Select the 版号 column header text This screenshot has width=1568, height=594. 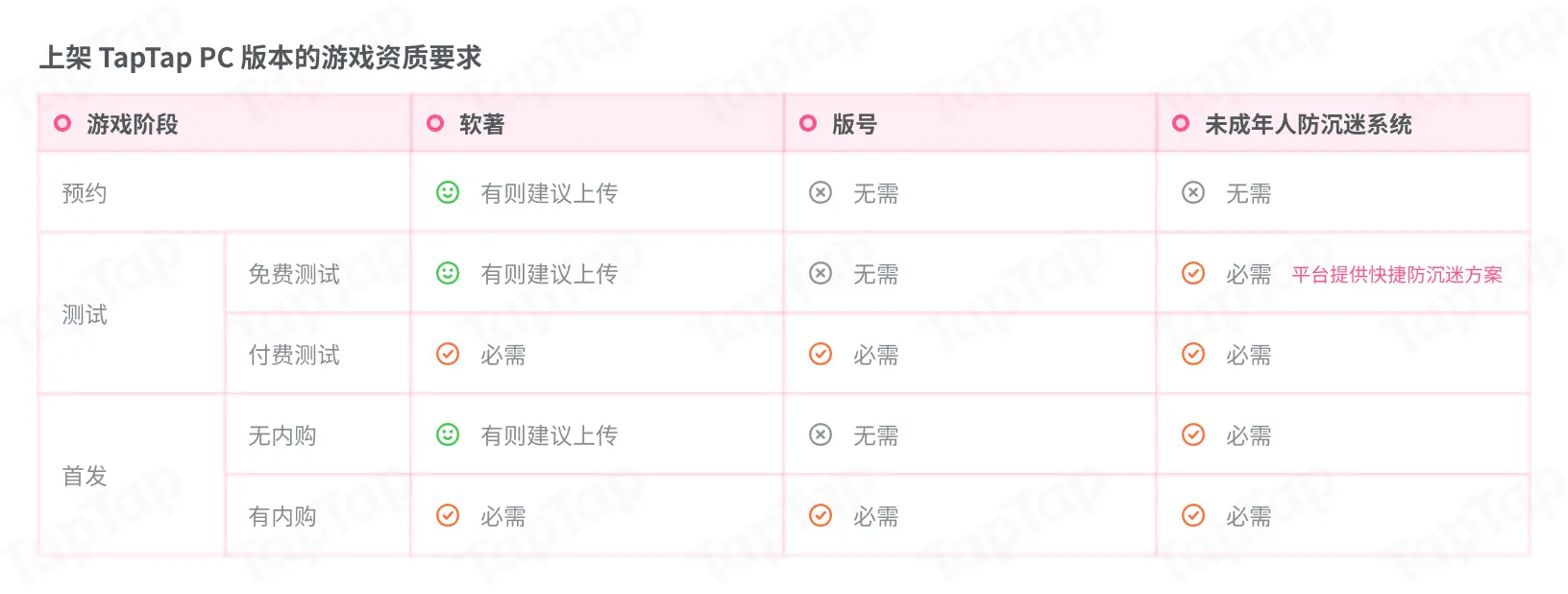click(854, 124)
